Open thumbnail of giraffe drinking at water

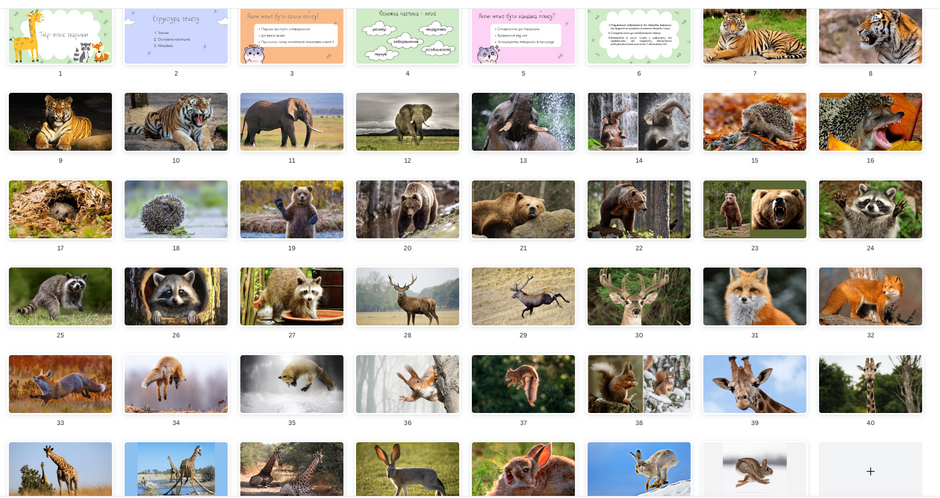(x=176, y=470)
